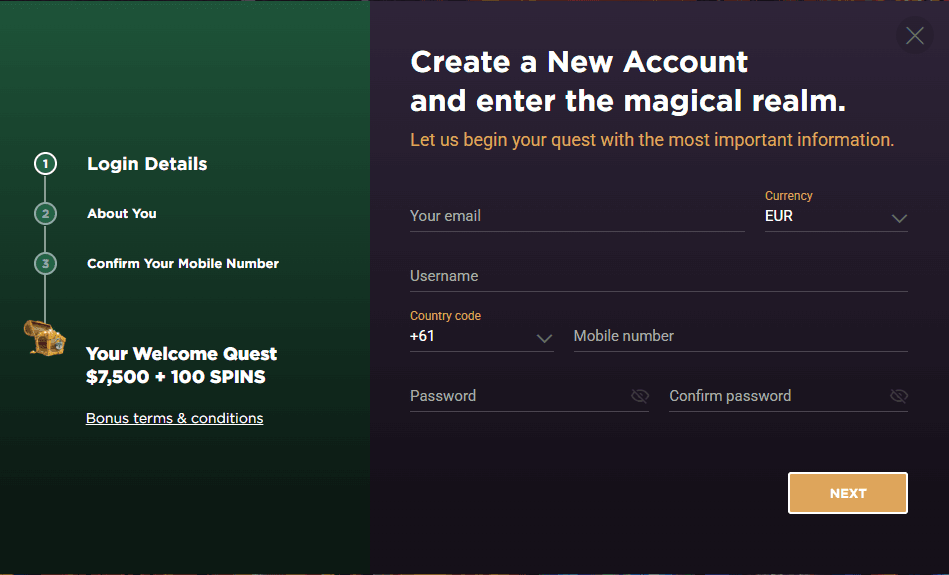Click the treasure chest icon

(45, 338)
